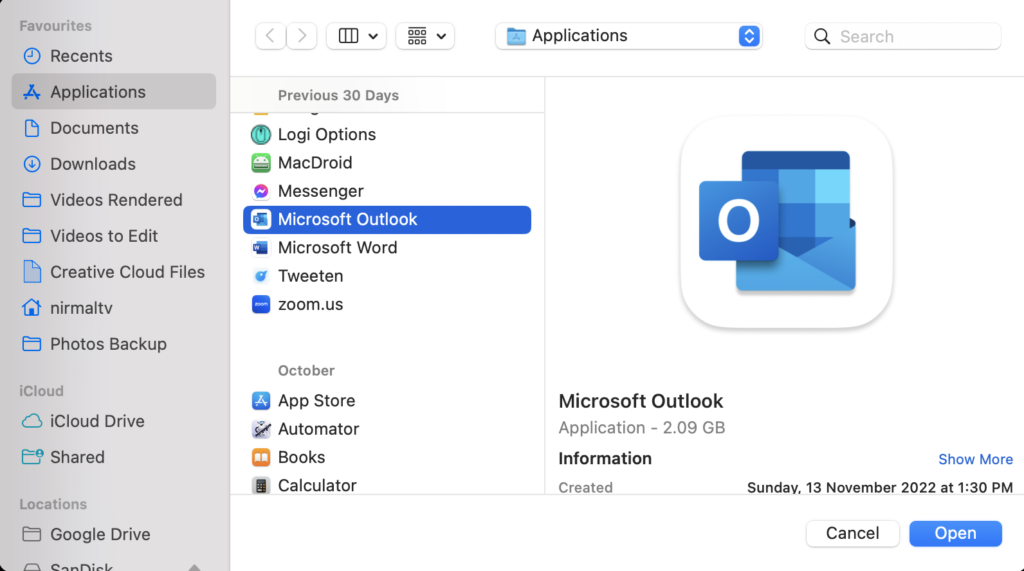This screenshot has width=1024, height=571.
Task: Open the Photos Backup folder
Action: click(114, 344)
